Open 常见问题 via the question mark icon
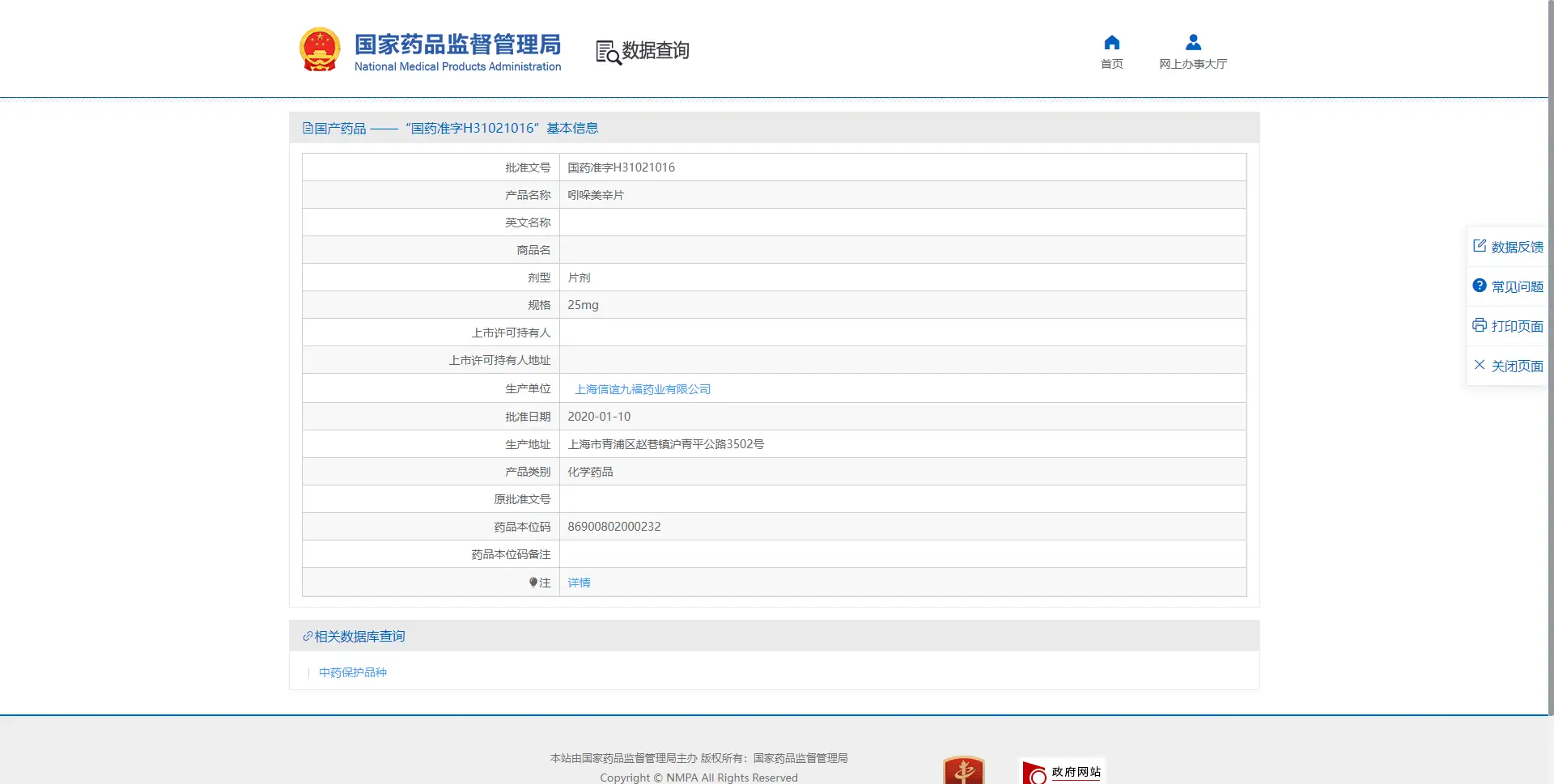1554x784 pixels. (x=1479, y=285)
